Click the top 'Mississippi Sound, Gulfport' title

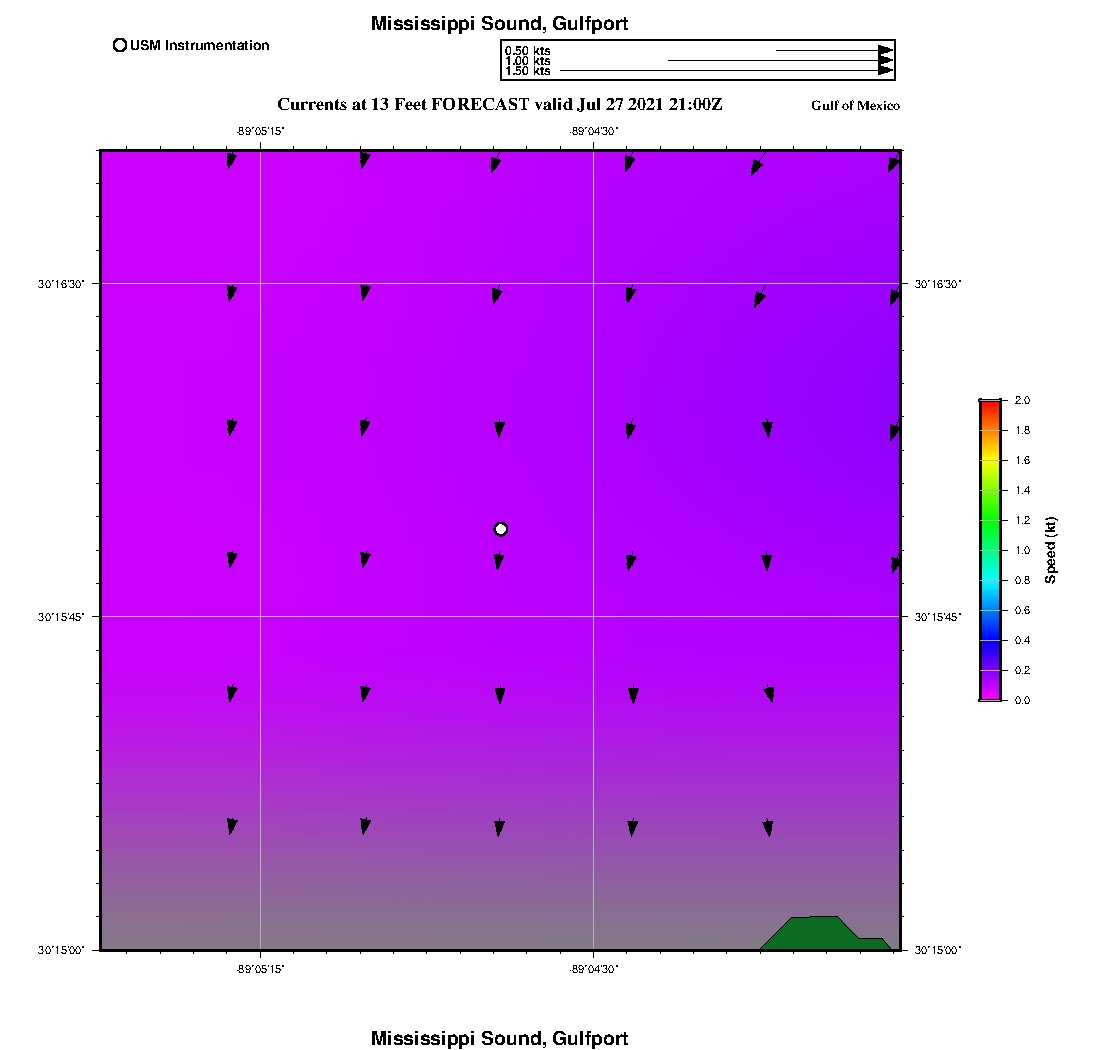[x=499, y=24]
